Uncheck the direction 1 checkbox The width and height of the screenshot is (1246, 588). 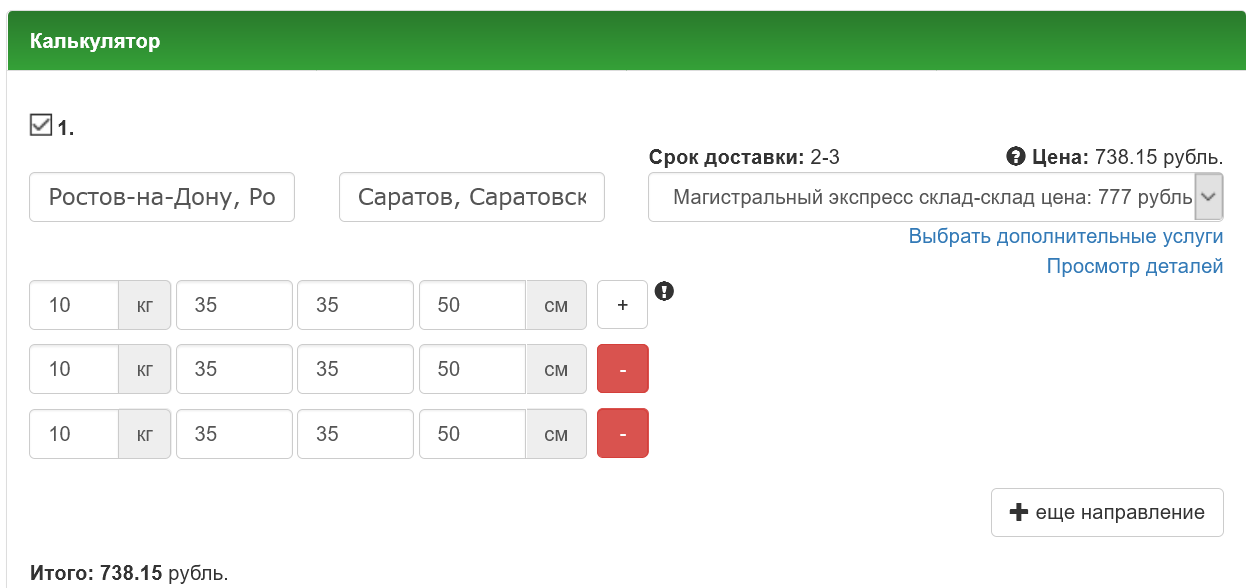pyautogui.click(x=41, y=125)
